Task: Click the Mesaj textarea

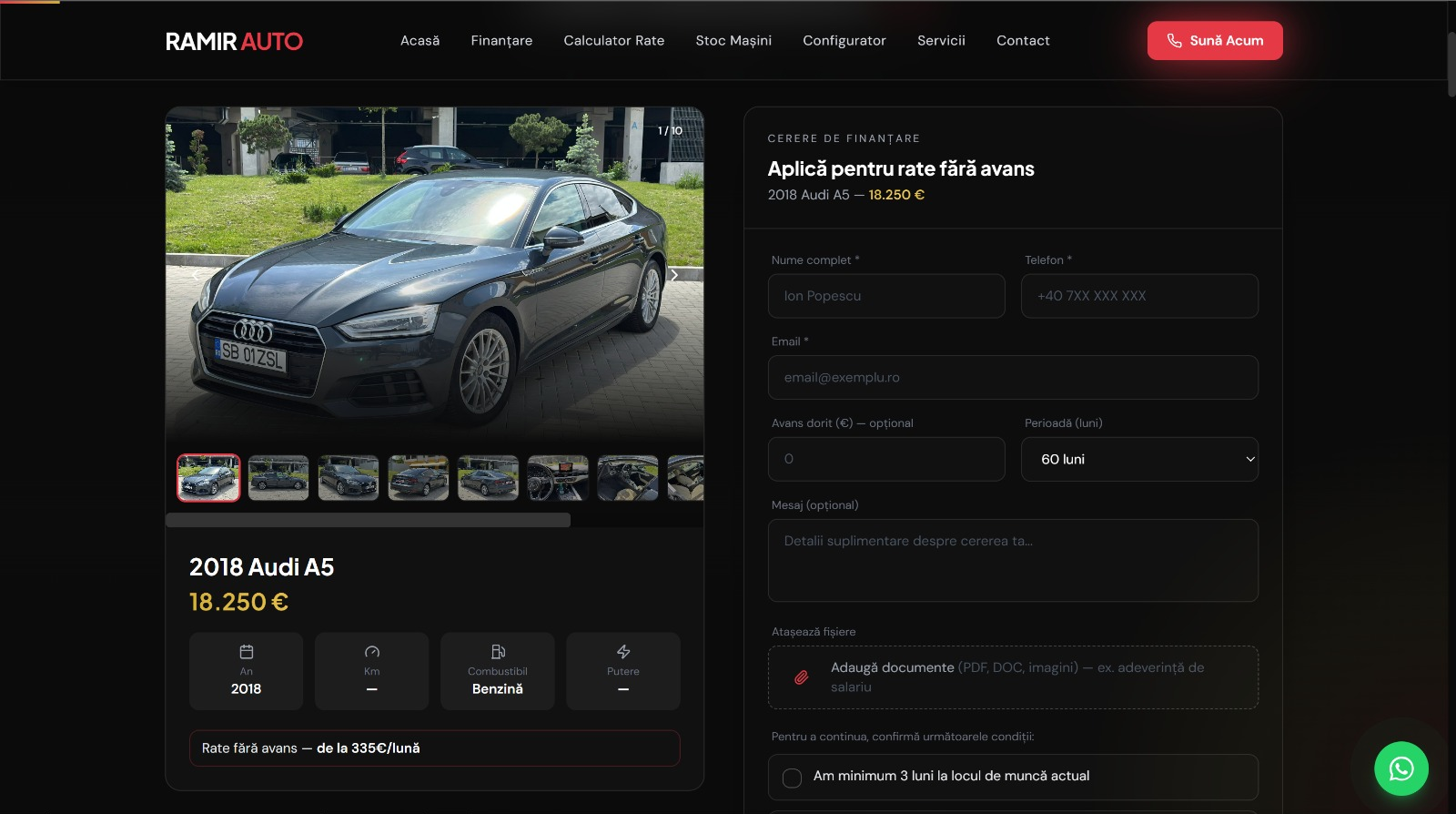Action: point(1013,560)
